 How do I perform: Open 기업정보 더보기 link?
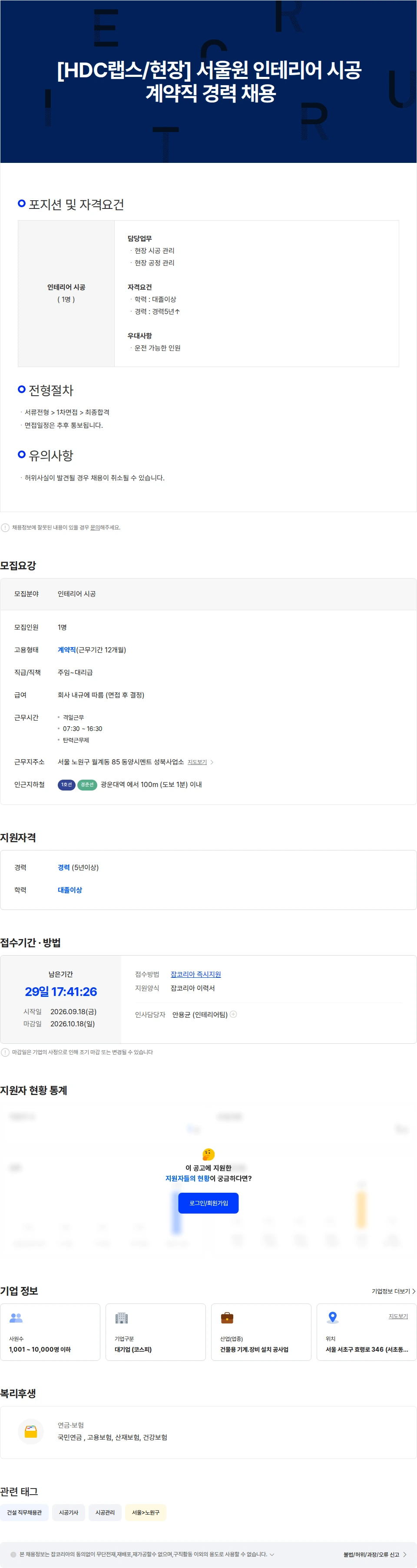point(393,1290)
